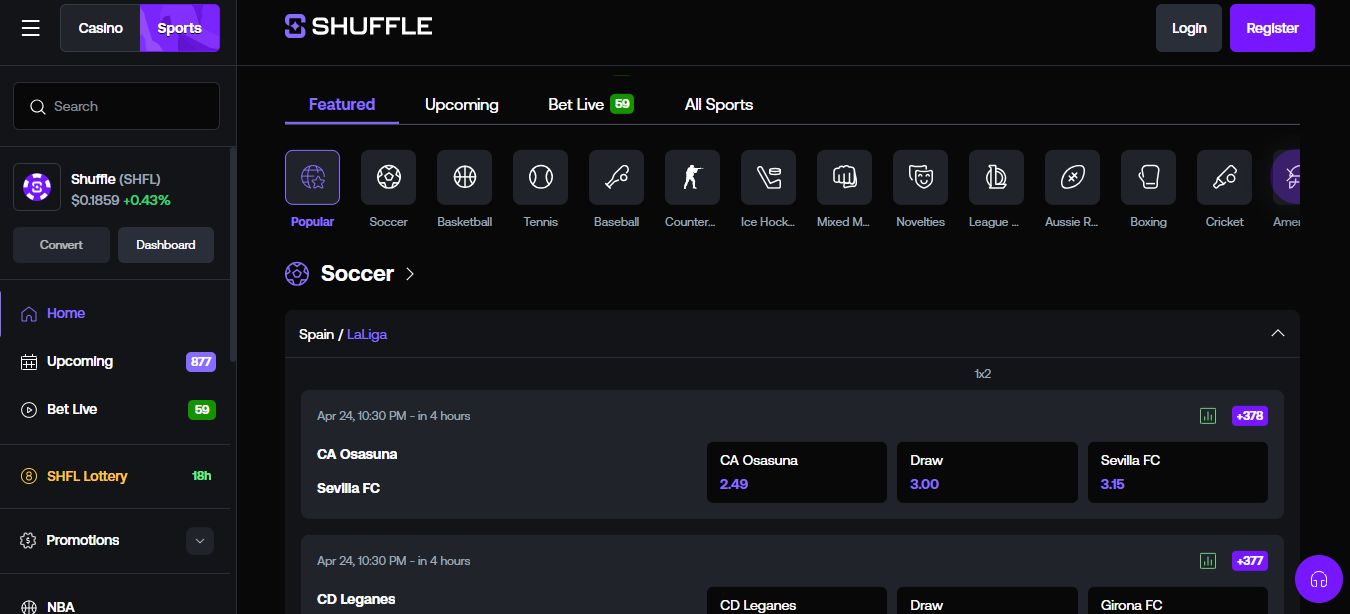Viewport: 1350px width, 614px height.
Task: Open the Ice Hockey category
Action: coord(768,177)
